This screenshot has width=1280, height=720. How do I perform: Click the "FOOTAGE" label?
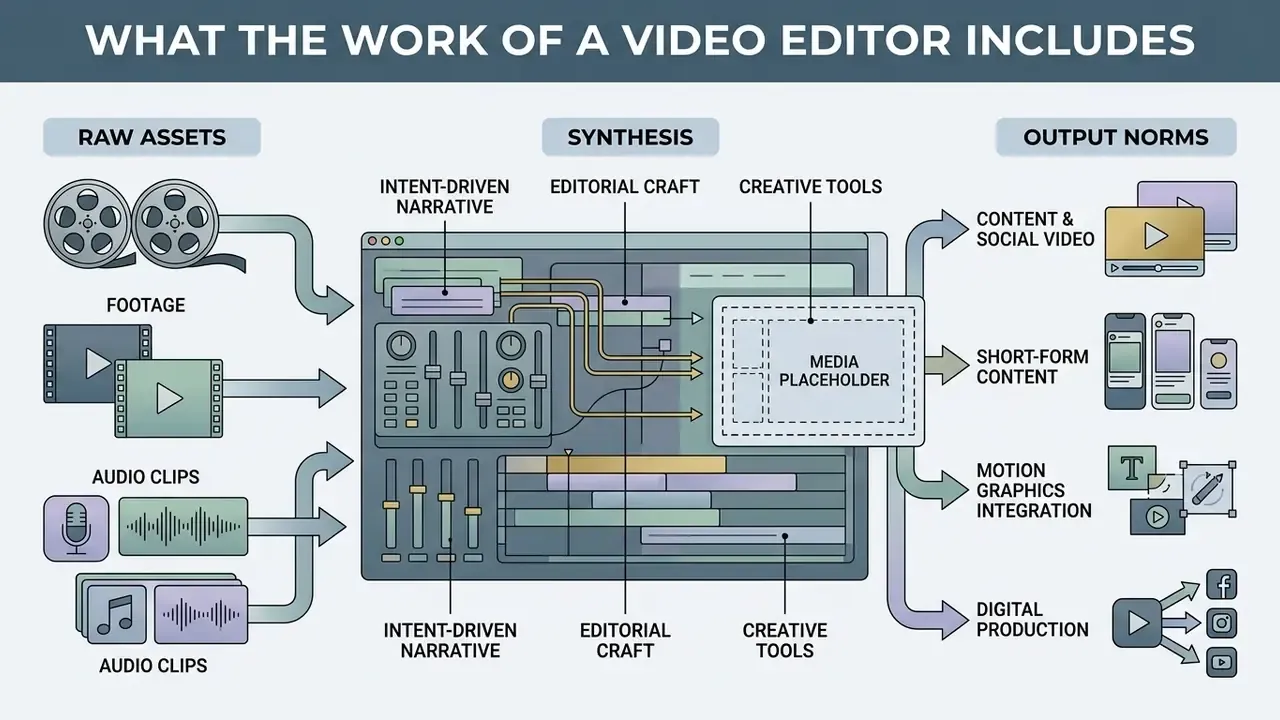pyautogui.click(x=146, y=305)
